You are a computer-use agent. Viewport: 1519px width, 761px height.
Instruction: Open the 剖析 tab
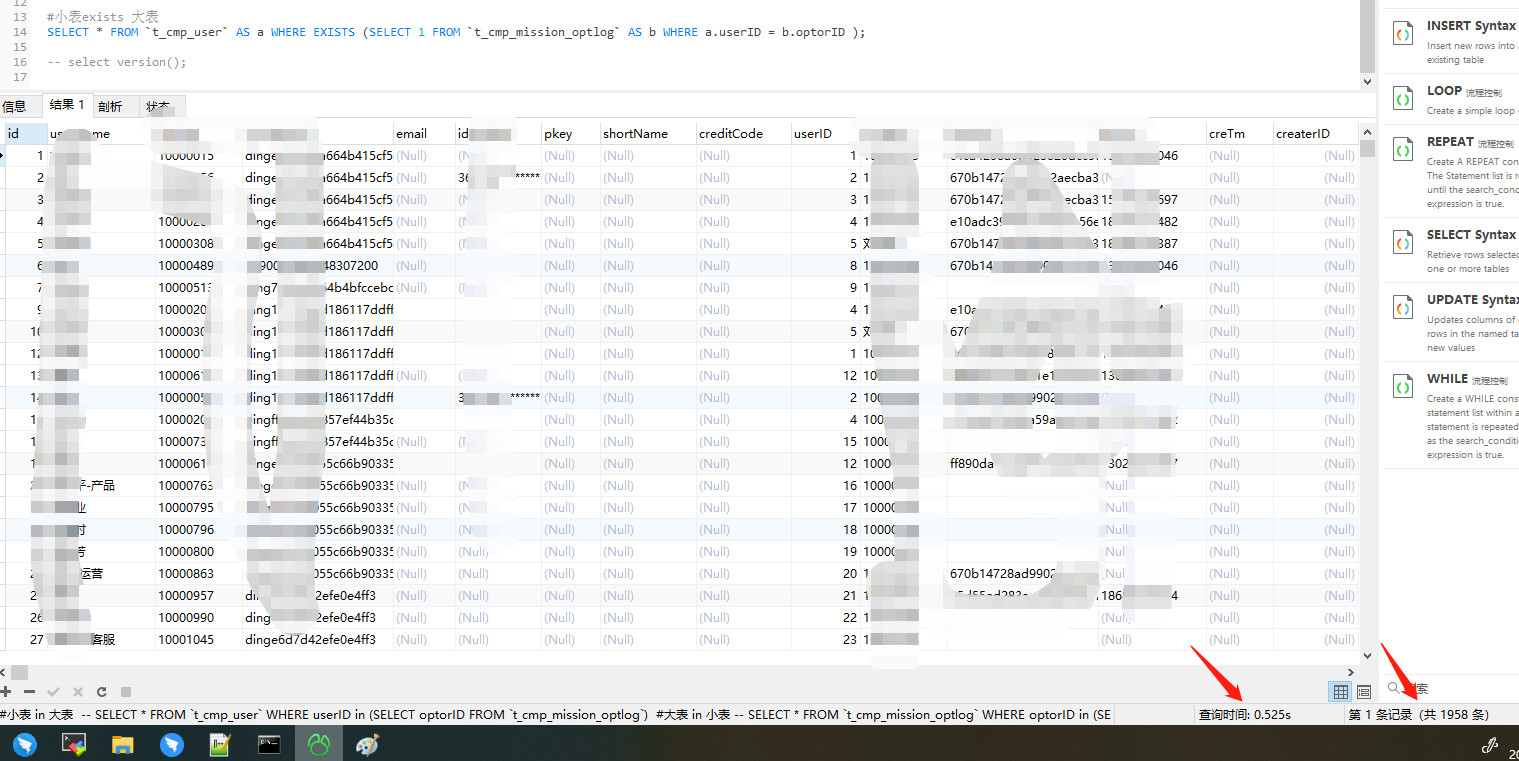point(112,105)
